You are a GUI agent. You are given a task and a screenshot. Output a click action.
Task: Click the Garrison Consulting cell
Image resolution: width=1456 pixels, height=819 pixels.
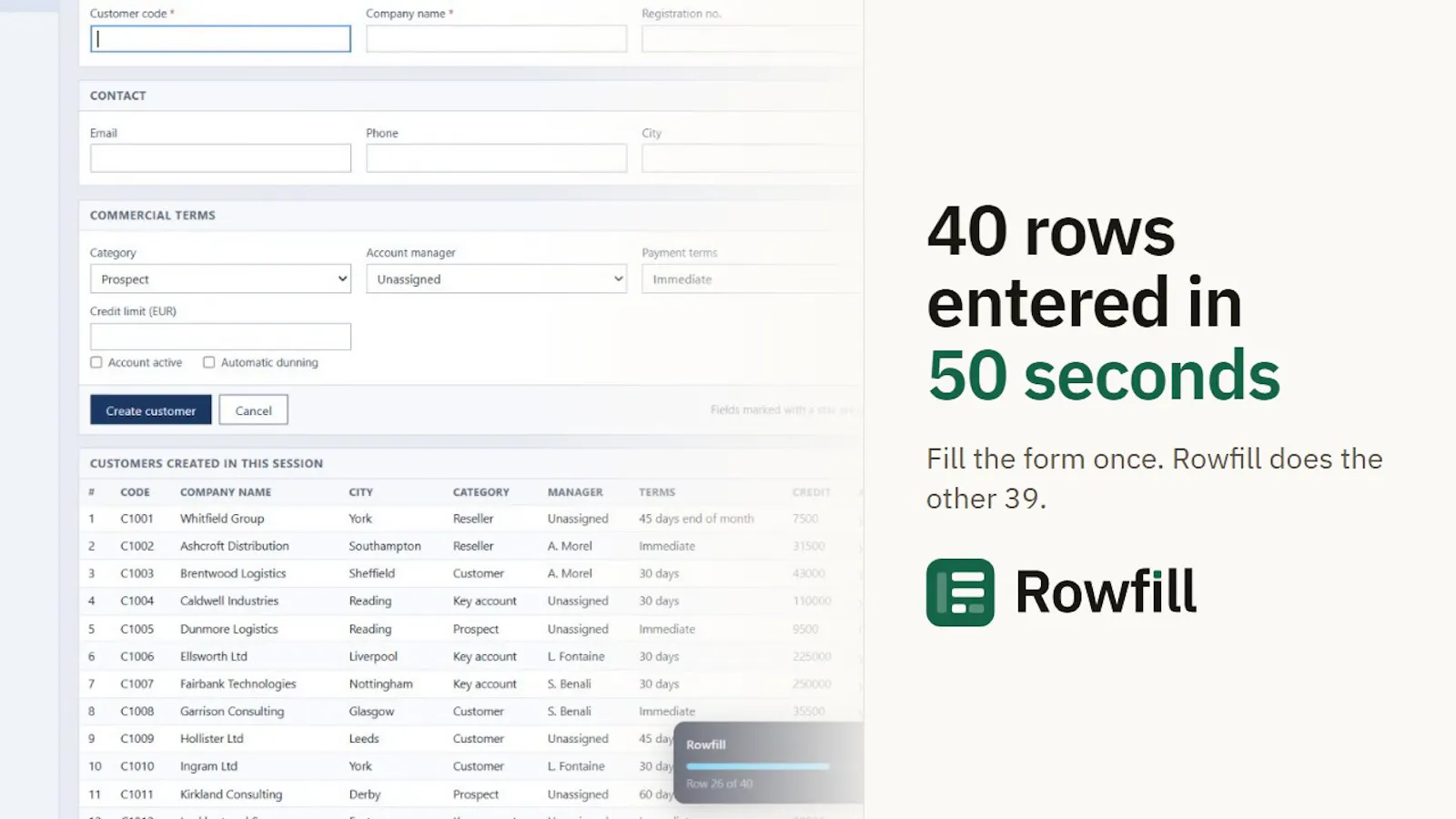(x=232, y=711)
